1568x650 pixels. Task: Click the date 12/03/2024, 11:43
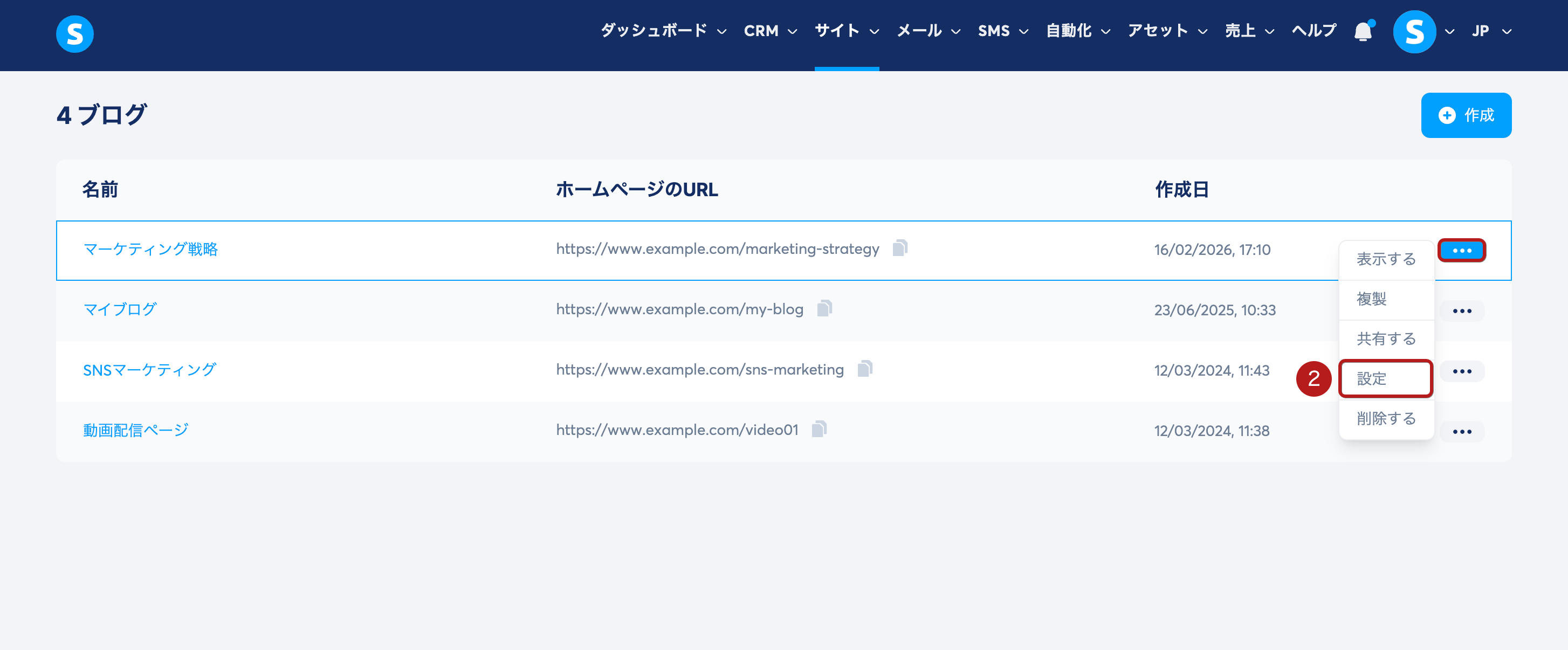pyautogui.click(x=1211, y=370)
